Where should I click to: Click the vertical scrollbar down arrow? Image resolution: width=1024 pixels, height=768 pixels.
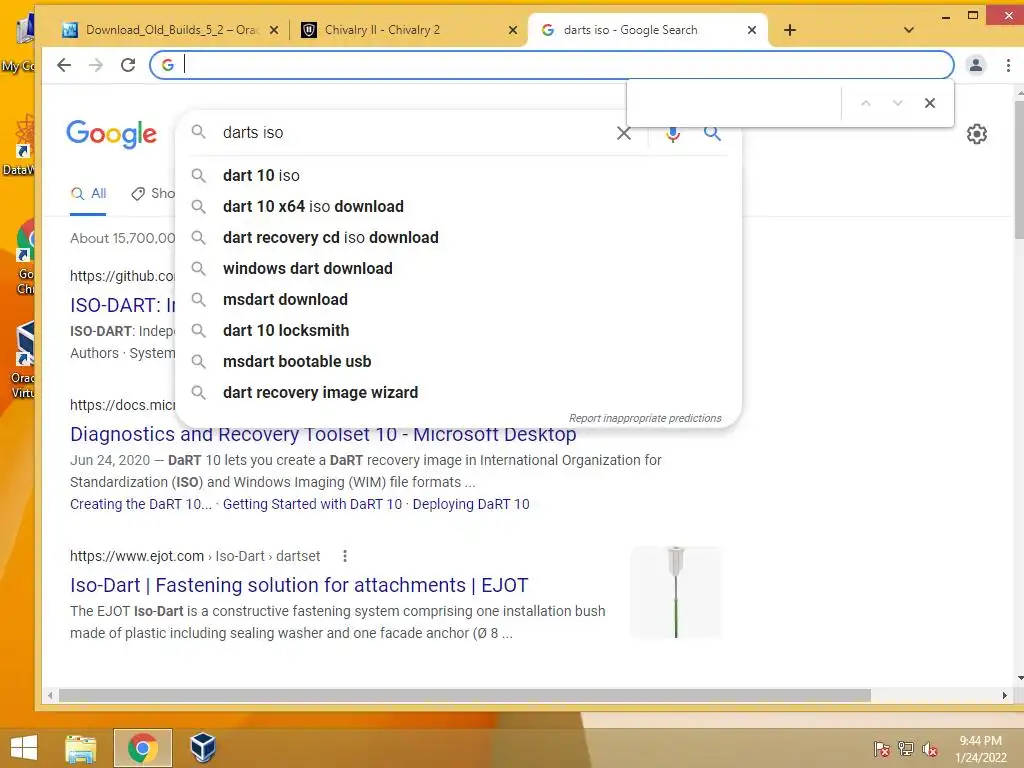(1019, 679)
